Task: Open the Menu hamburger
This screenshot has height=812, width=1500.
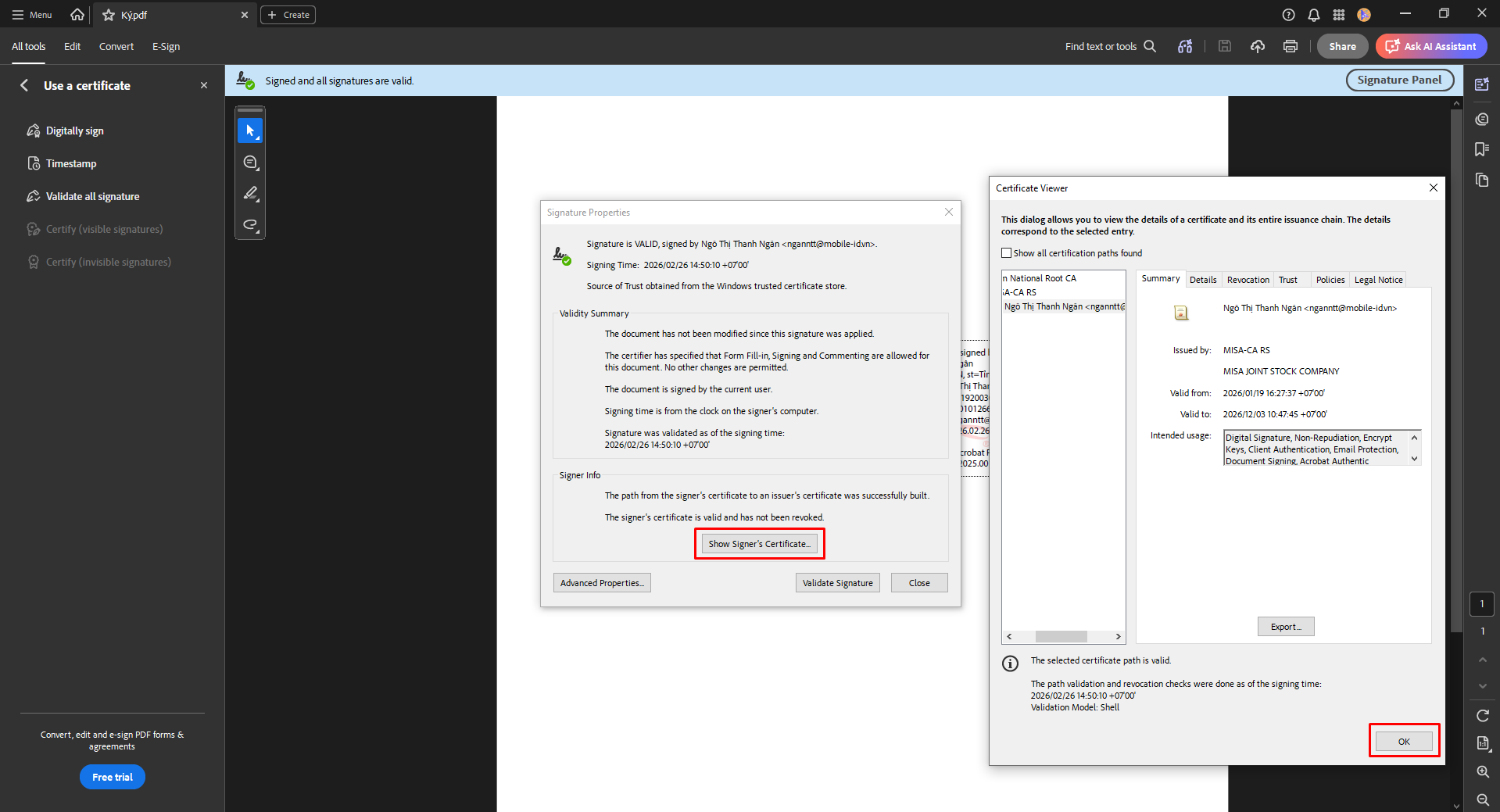Action: tap(31, 15)
